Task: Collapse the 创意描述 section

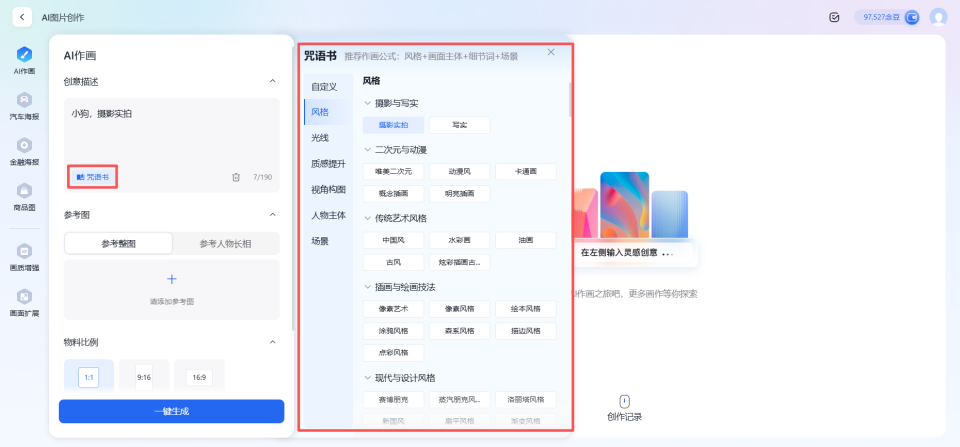Action: (x=273, y=81)
